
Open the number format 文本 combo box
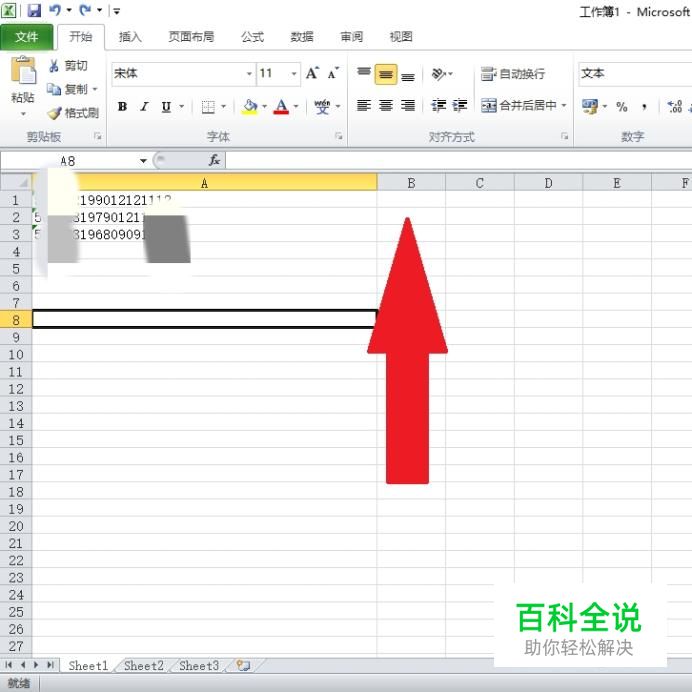pos(635,73)
